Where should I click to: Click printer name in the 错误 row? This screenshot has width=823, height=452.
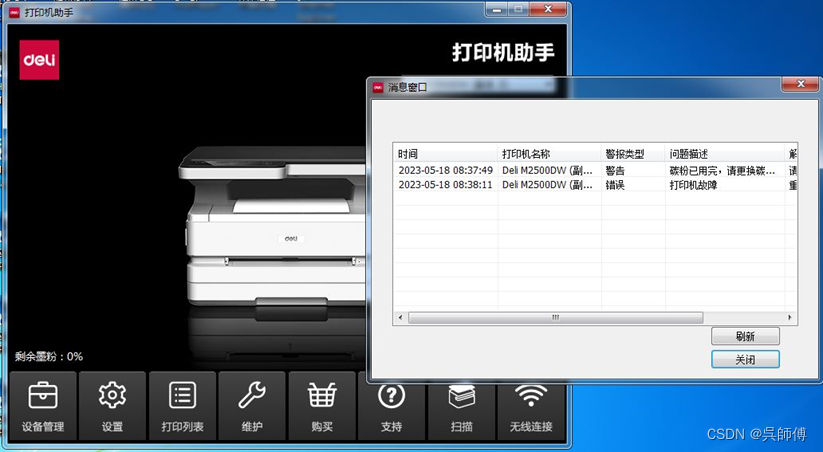(547, 185)
